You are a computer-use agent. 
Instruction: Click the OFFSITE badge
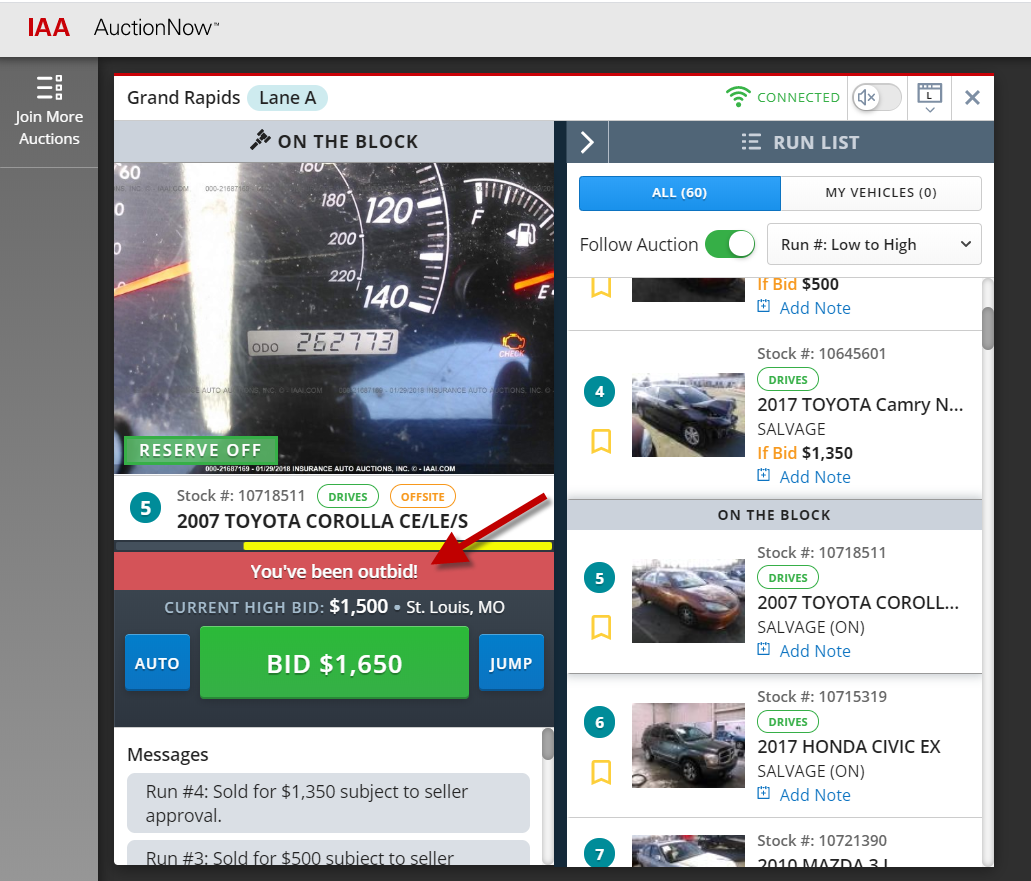[423, 496]
